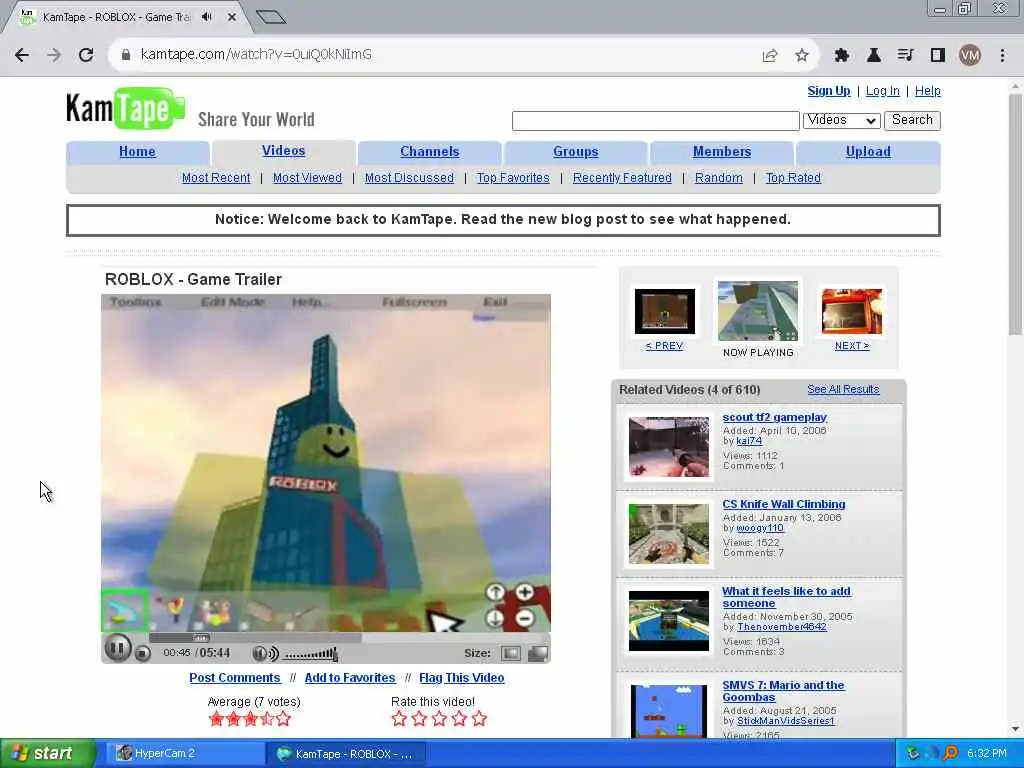1024x768 pixels.
Task: Click the share page icon in the address bar
Action: point(770,56)
